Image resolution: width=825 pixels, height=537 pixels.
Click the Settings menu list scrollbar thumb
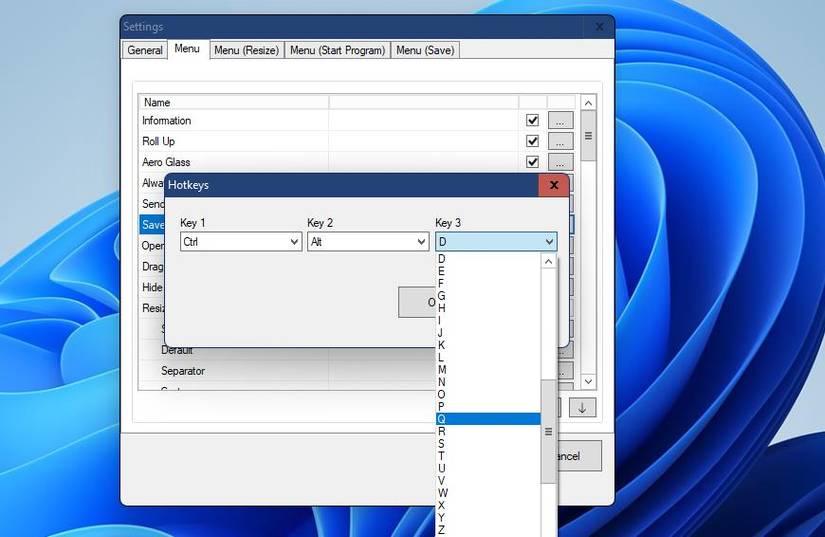click(588, 136)
